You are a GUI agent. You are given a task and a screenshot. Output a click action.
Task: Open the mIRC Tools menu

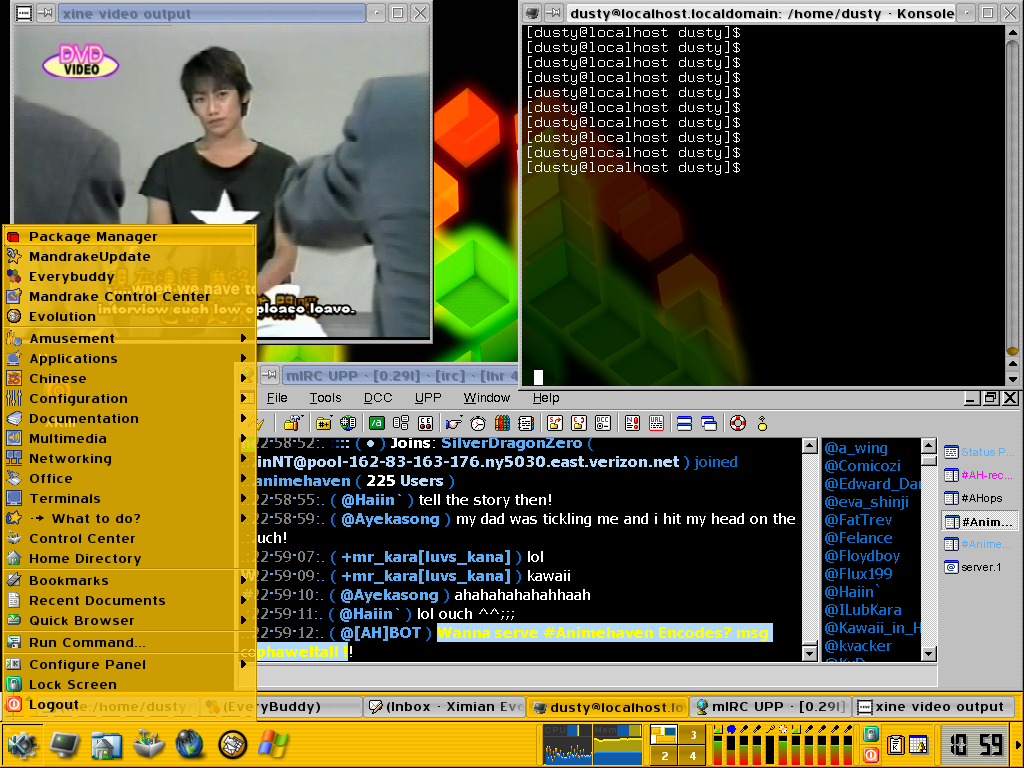pos(325,398)
